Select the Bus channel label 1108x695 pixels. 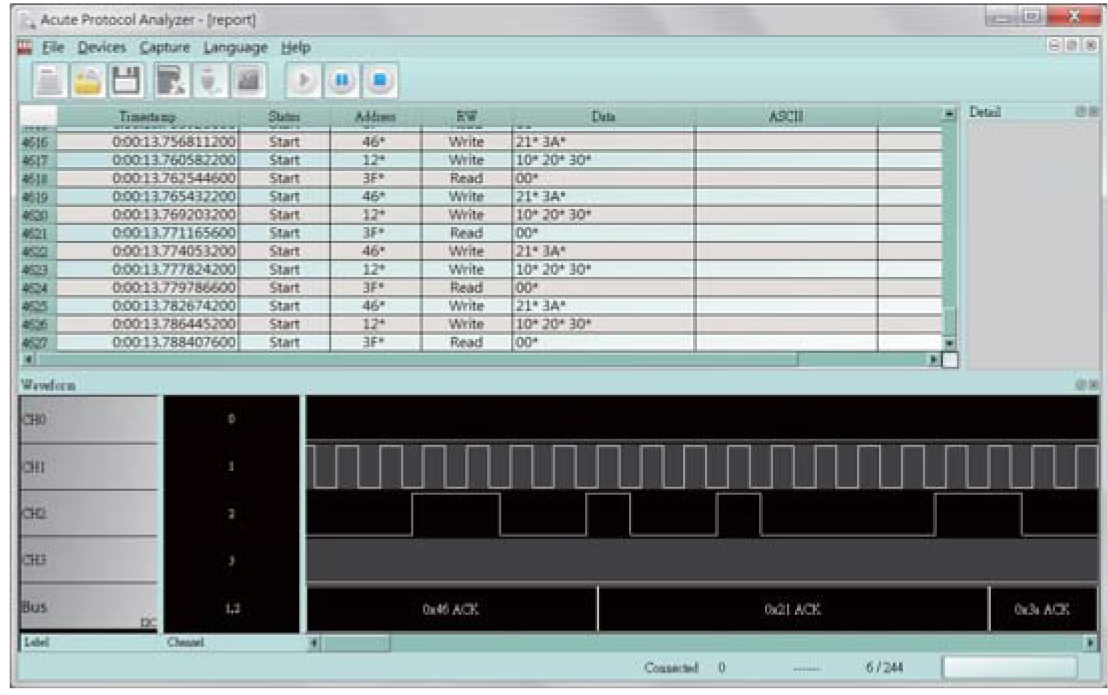point(89,607)
